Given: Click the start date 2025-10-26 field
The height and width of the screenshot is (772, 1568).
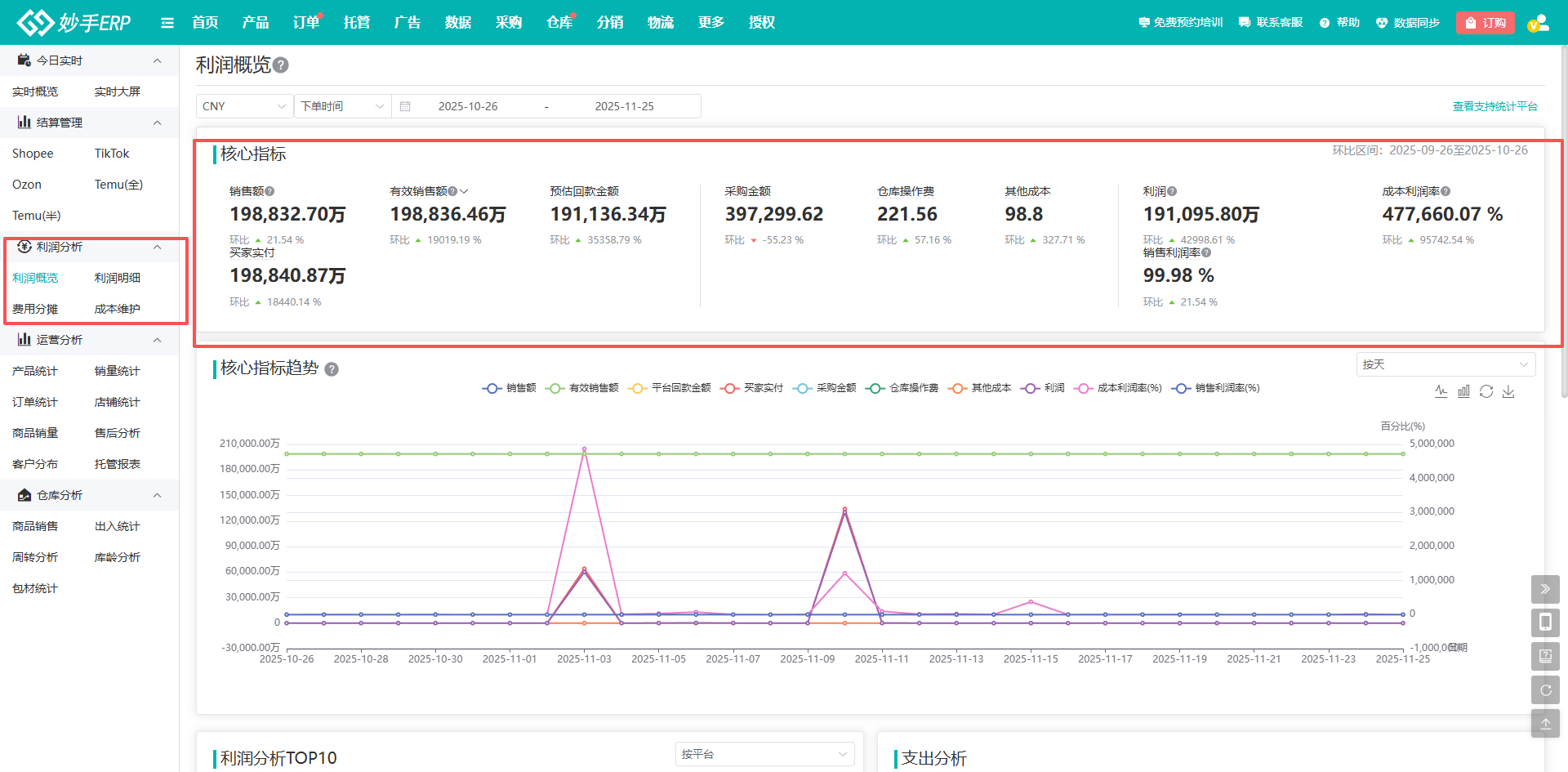Looking at the screenshot, I should coord(468,106).
